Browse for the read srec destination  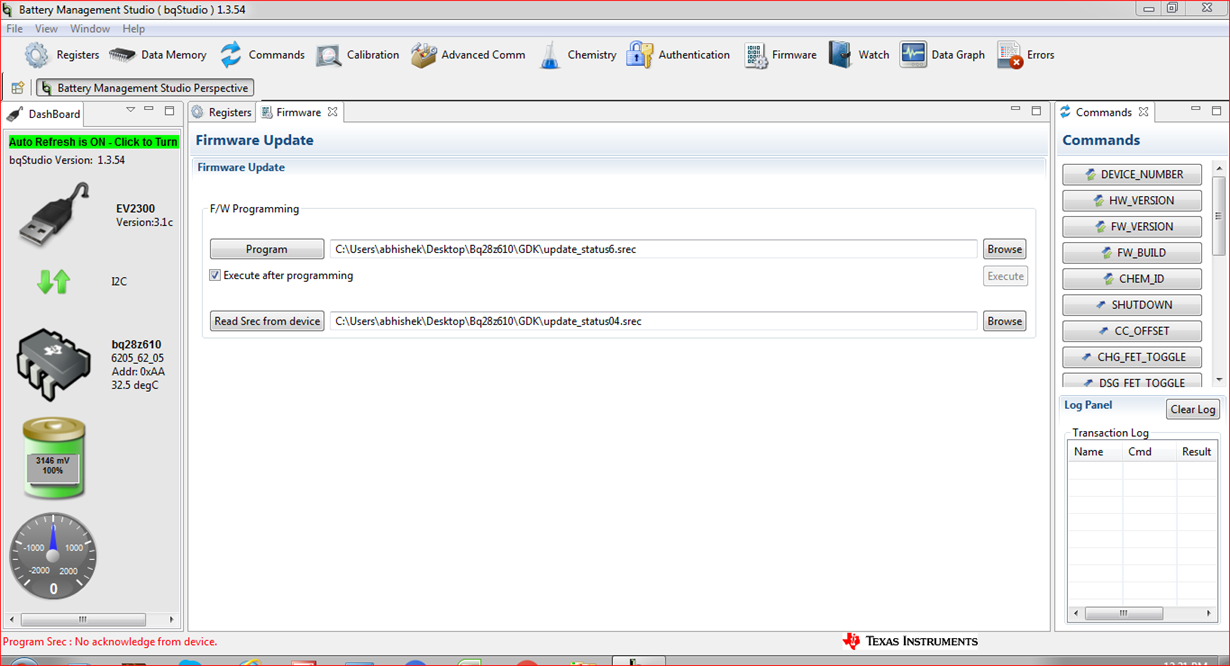tap(1004, 321)
